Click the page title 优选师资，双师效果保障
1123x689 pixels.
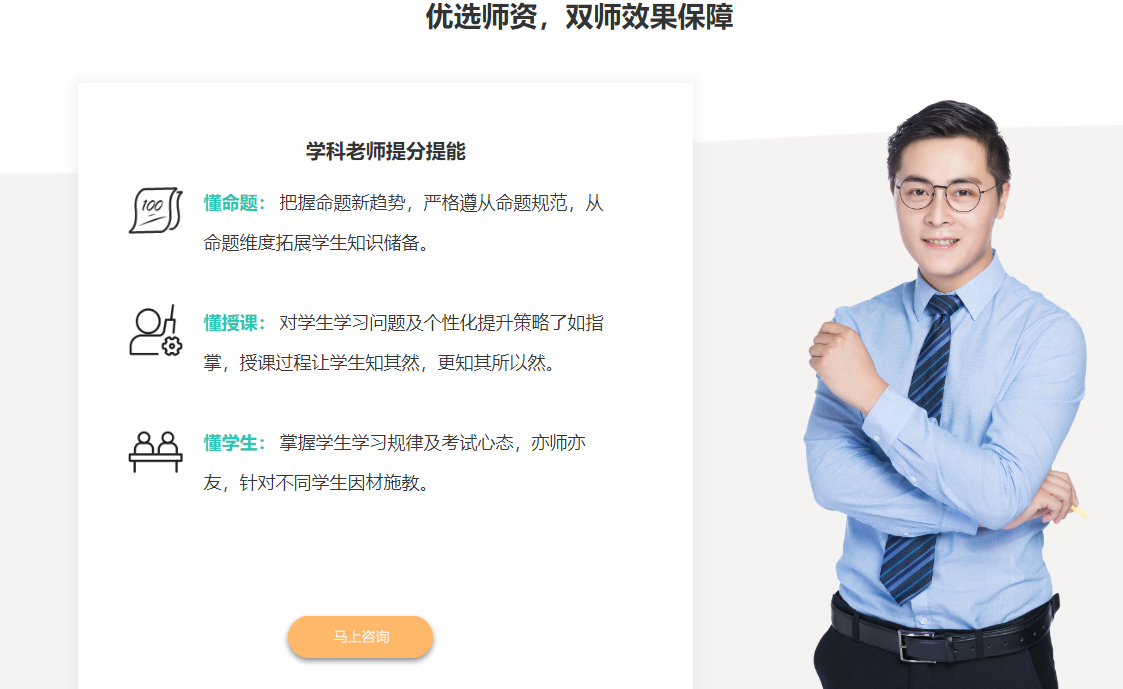point(579,16)
